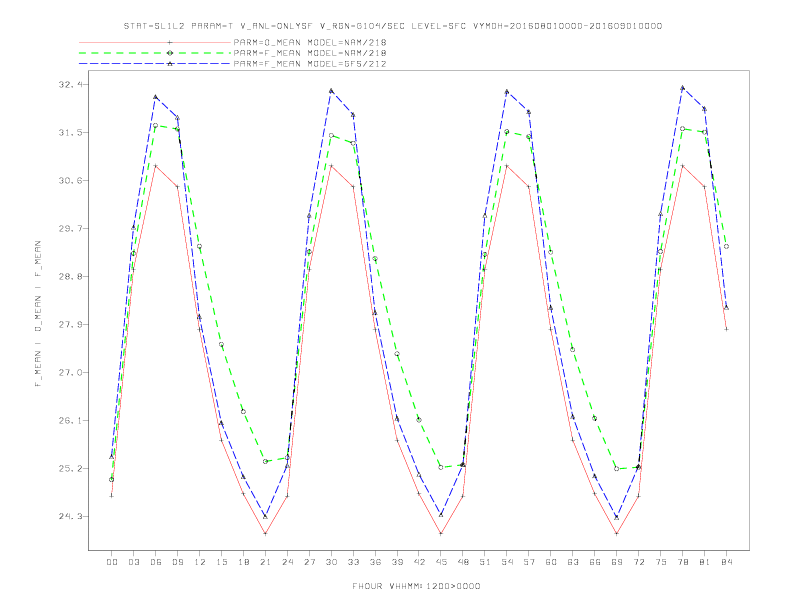Click y-axis tick label 27.0

(70, 372)
